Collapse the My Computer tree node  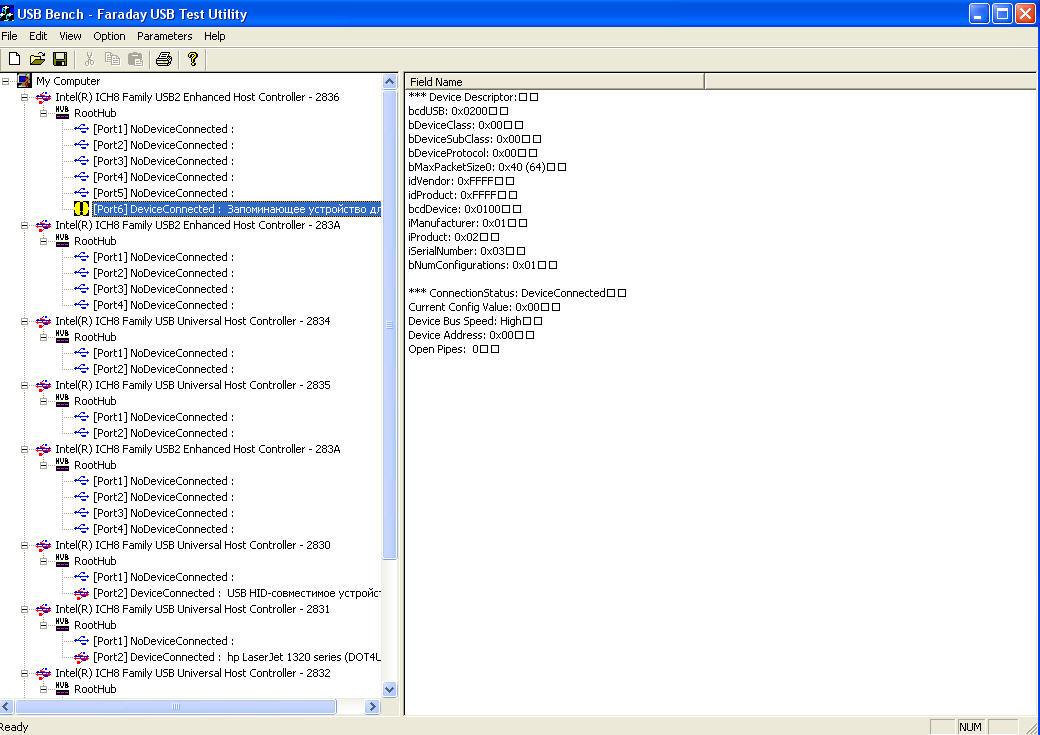pyautogui.click(x=5, y=81)
